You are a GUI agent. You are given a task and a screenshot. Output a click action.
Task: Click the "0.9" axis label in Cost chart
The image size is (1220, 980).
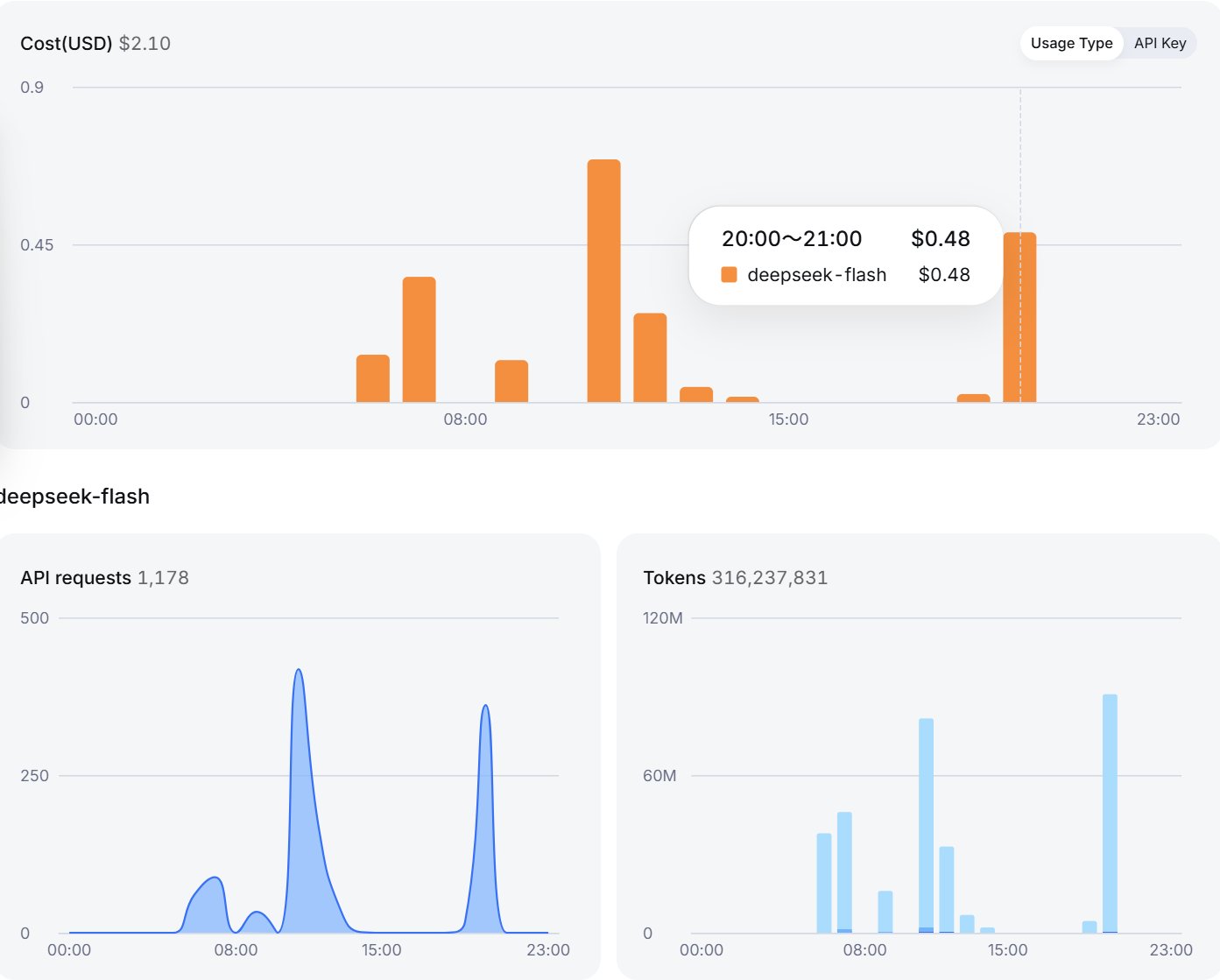[32, 88]
